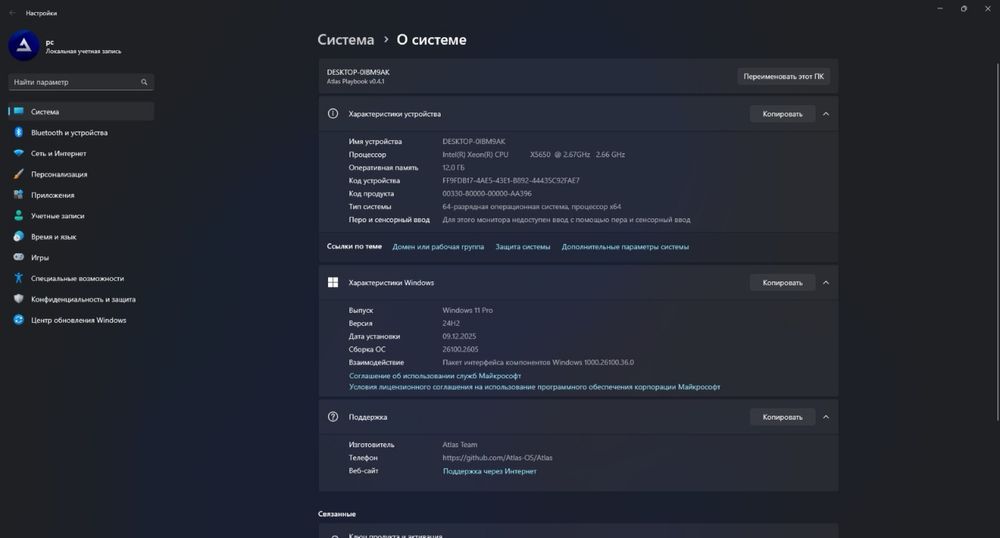Copy support info with Копировать button

coord(783,416)
